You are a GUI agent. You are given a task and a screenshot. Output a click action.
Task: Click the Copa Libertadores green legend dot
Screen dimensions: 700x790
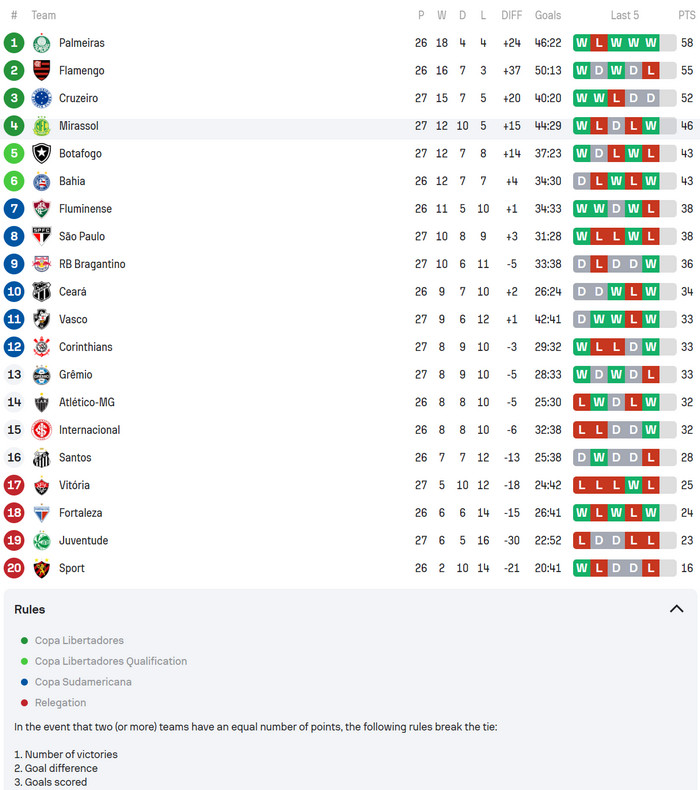point(24,640)
